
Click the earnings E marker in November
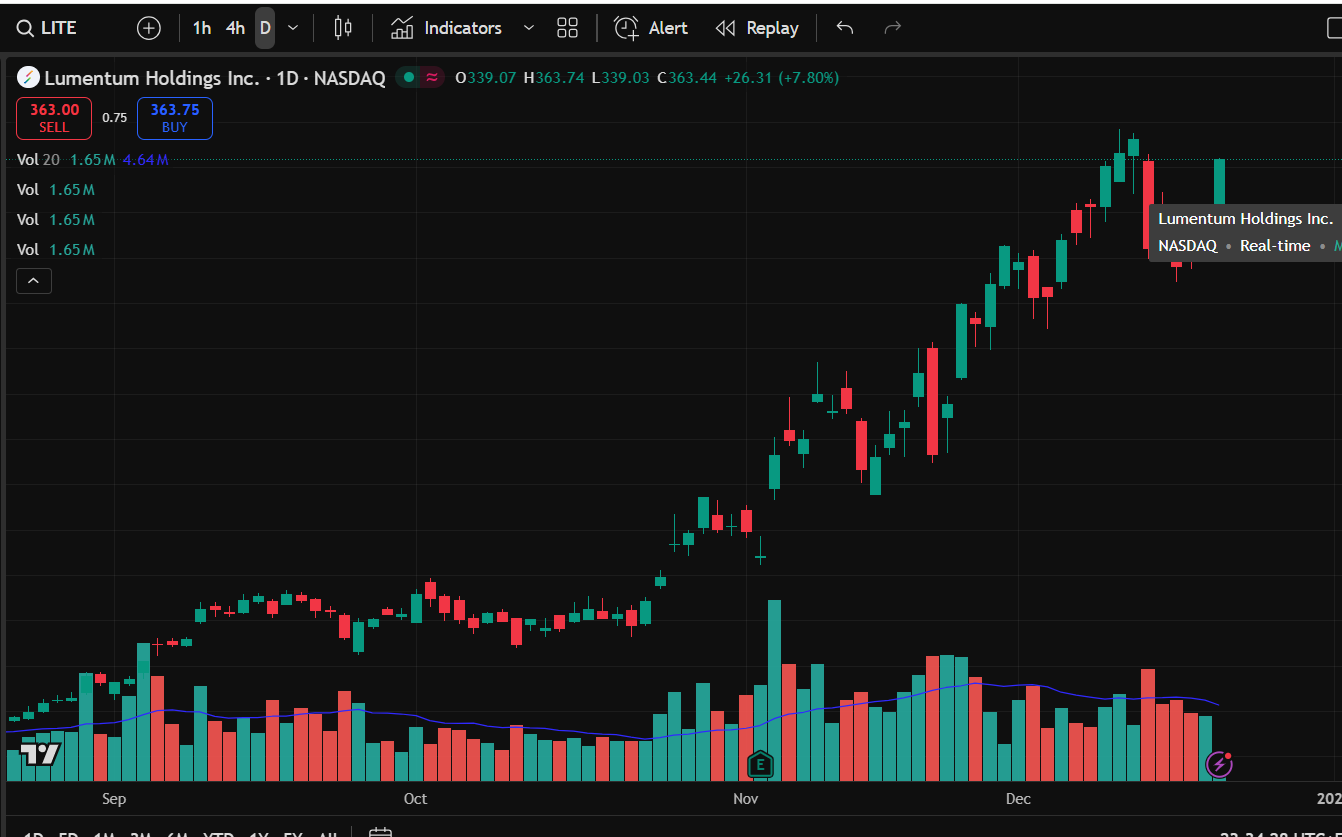(760, 765)
